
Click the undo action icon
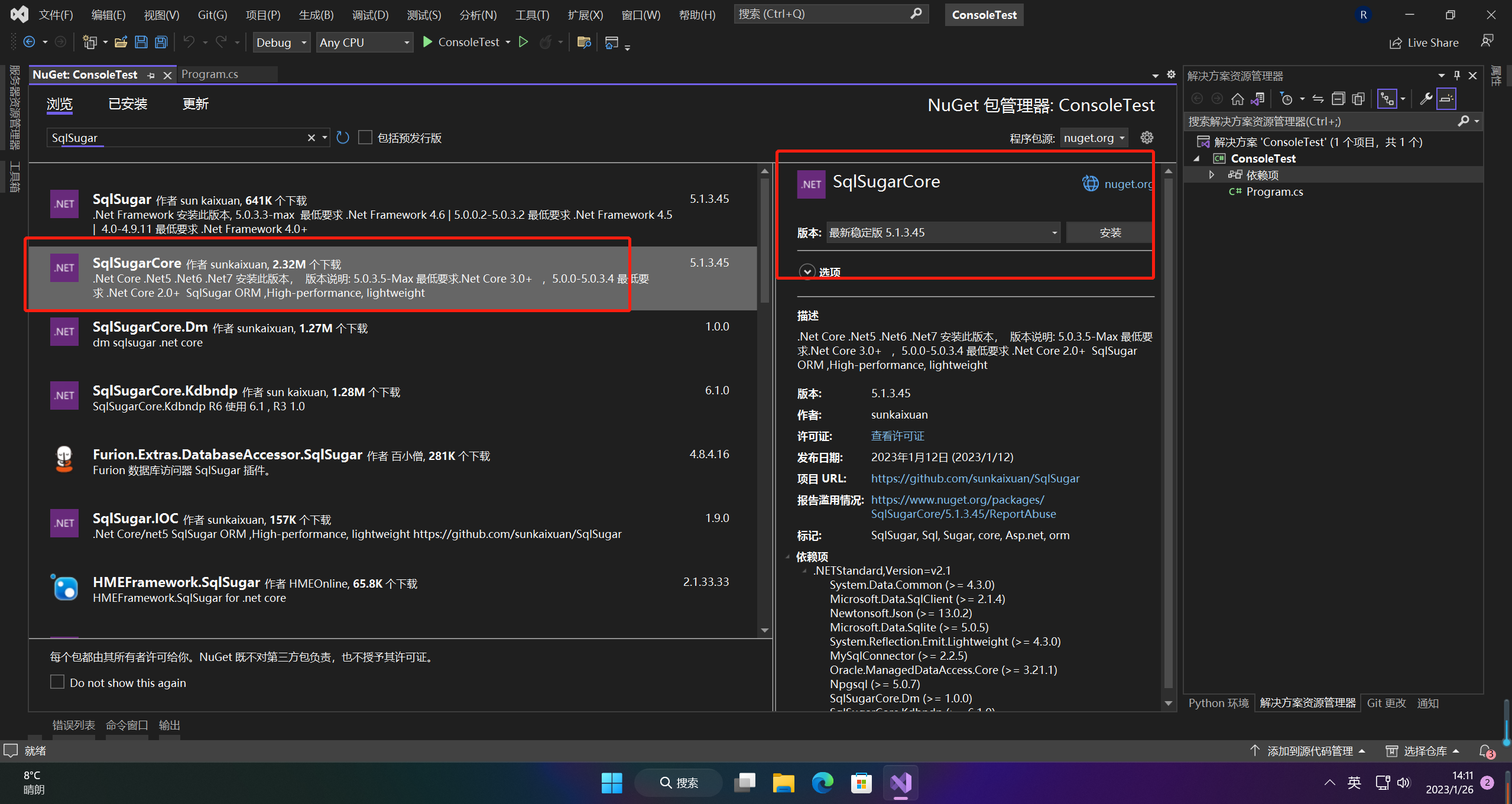186,42
